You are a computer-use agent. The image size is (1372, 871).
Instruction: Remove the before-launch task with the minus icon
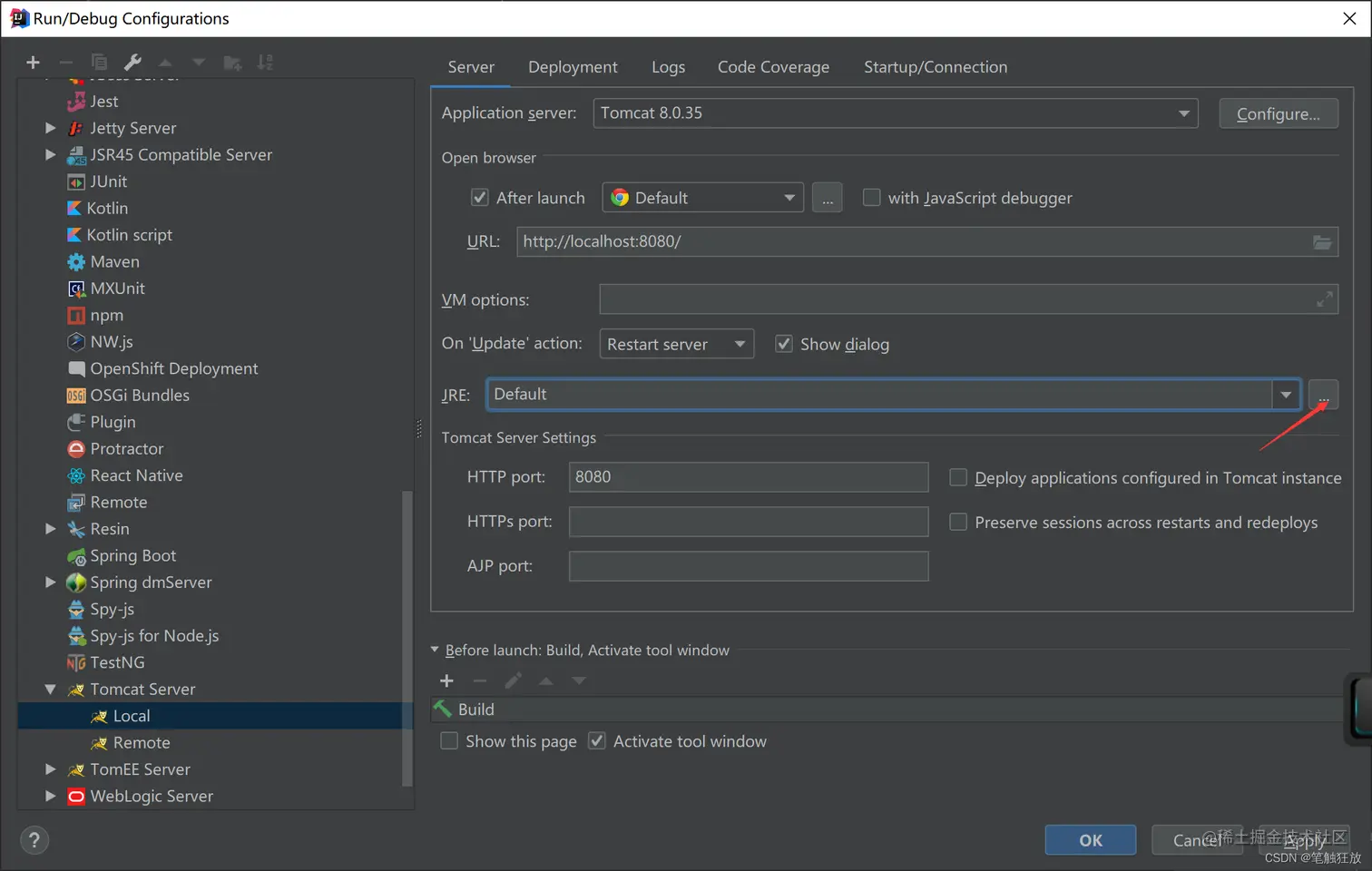click(480, 680)
